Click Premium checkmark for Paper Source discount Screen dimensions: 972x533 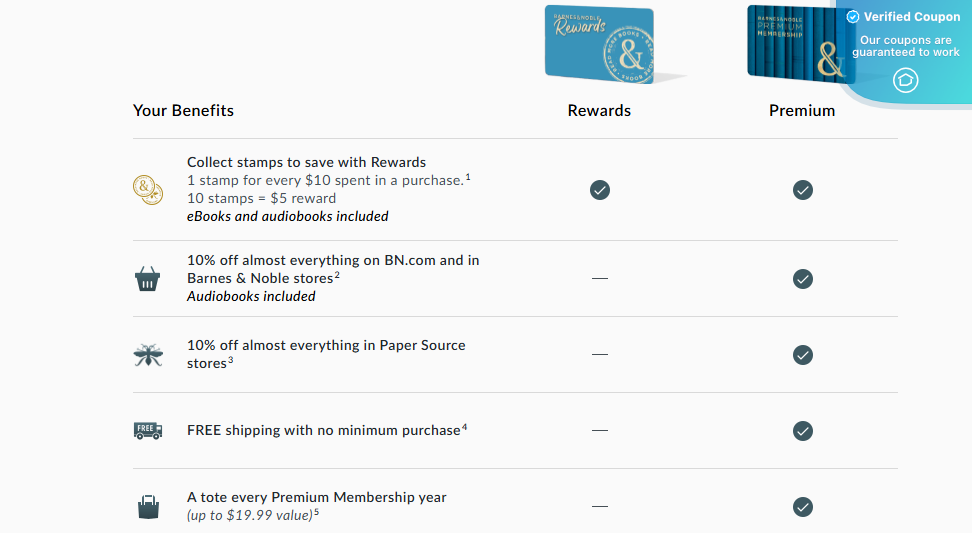click(802, 355)
